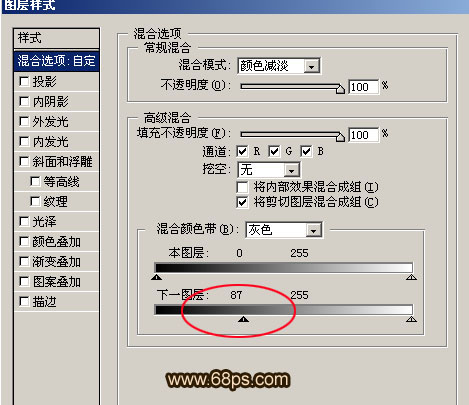Click the 填充不透明度 slider handle
Image resolution: width=469 pixels, height=405 pixels.
click(340, 137)
